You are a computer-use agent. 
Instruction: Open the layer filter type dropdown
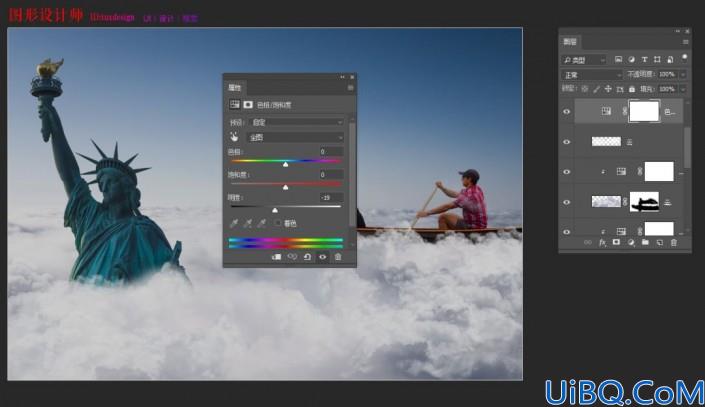point(584,59)
